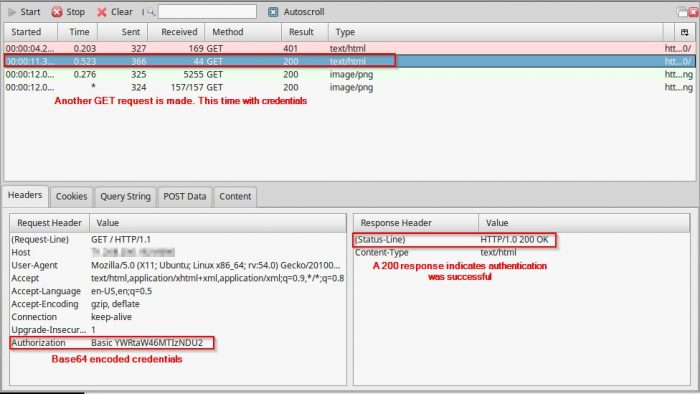Viewport: 700px width, 394px height.
Task: Switch to the Cookies tab
Action: [x=71, y=197]
